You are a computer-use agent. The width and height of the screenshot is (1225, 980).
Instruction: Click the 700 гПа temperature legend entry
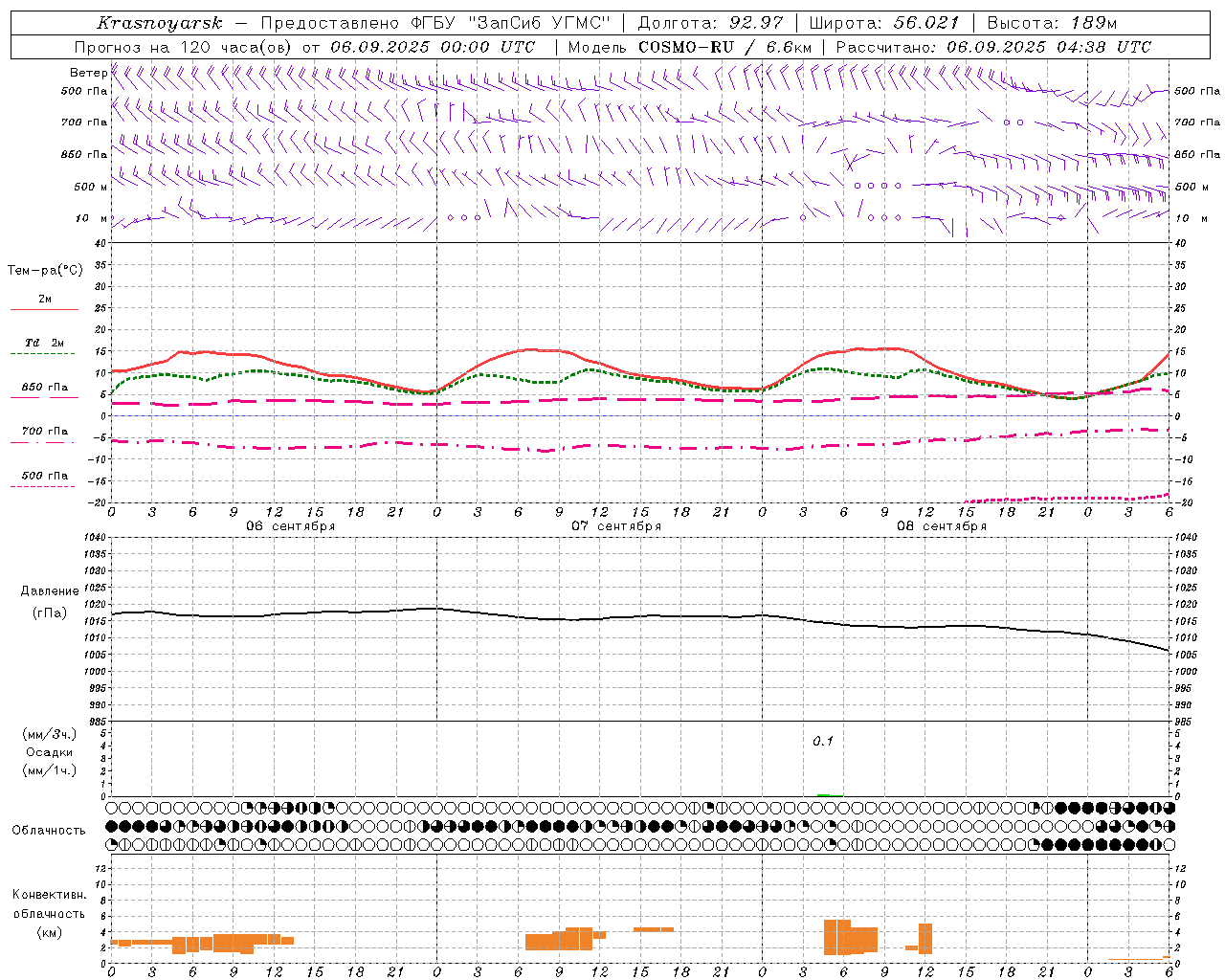pos(44,432)
